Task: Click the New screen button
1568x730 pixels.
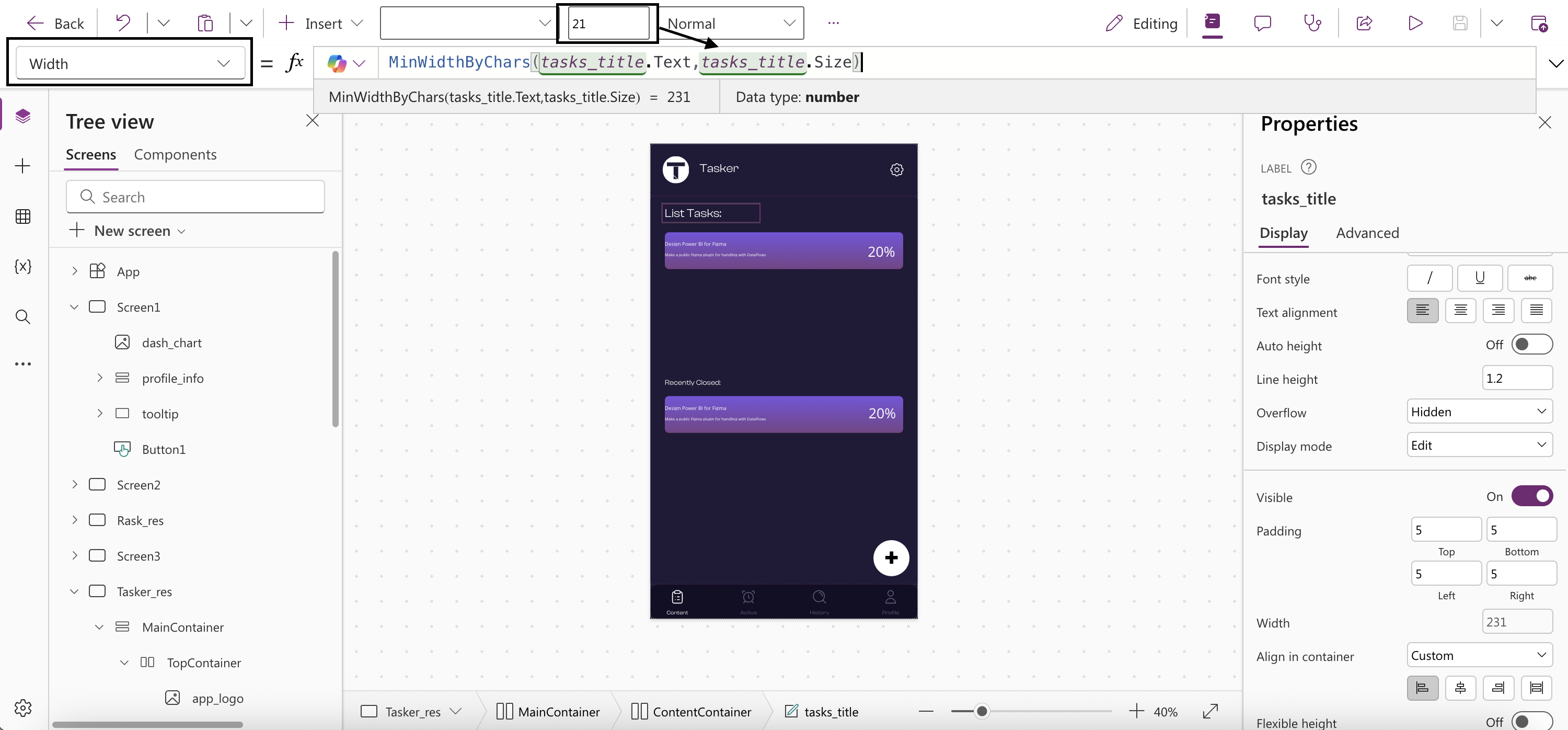Action: 126,231
